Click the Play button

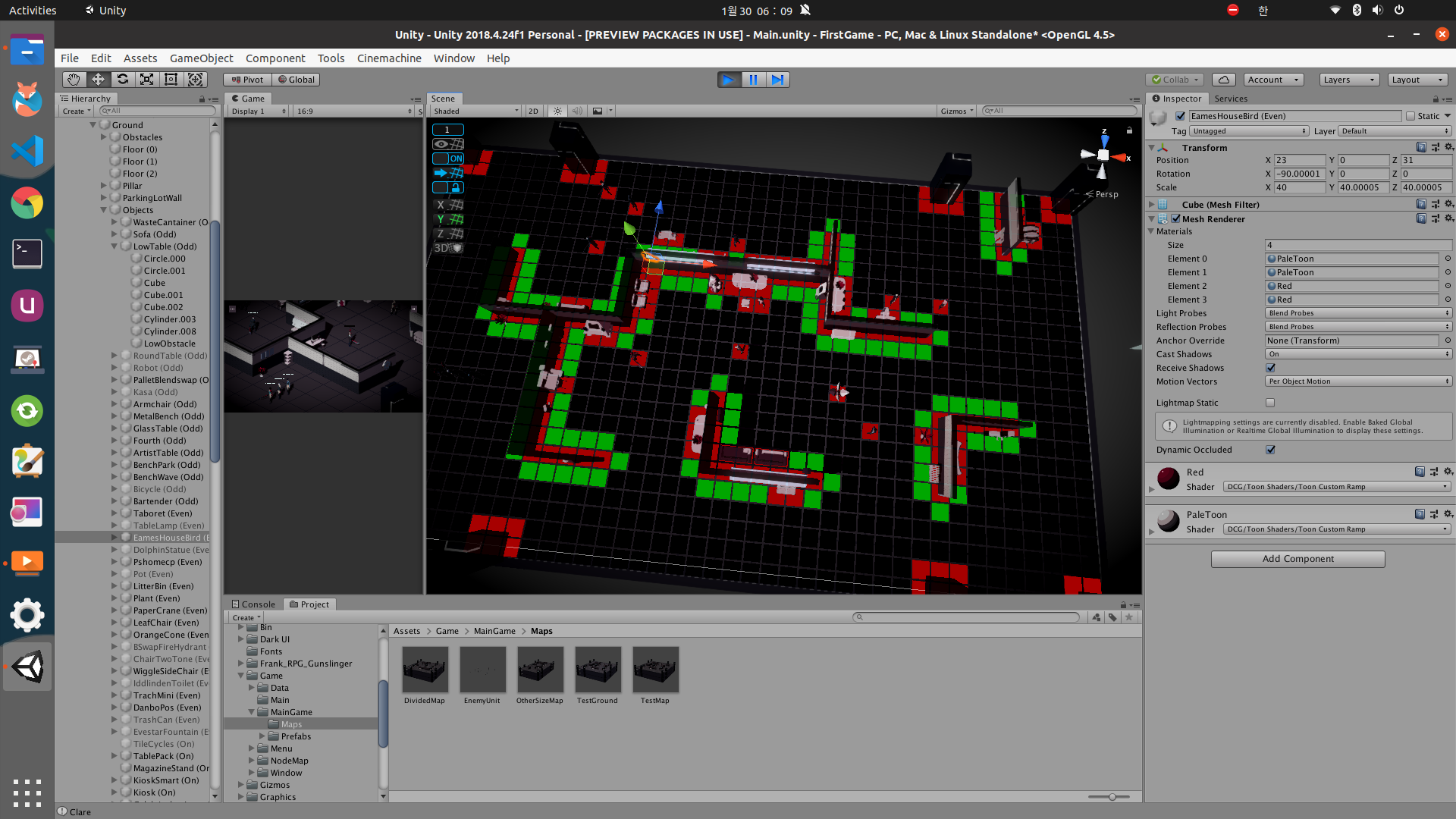click(x=729, y=80)
